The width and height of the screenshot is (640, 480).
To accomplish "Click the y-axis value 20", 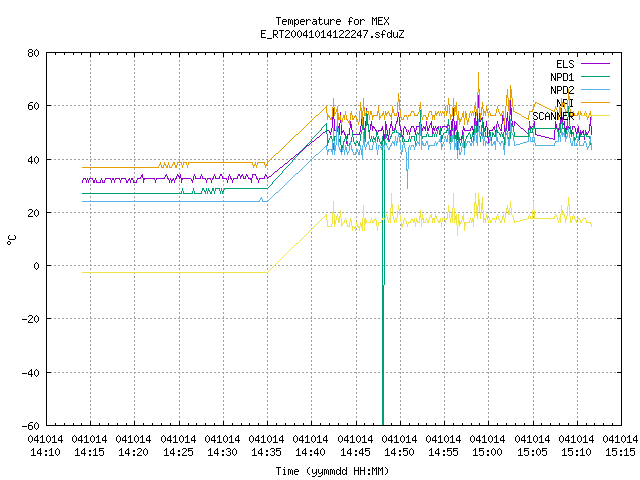I will click(33, 213).
